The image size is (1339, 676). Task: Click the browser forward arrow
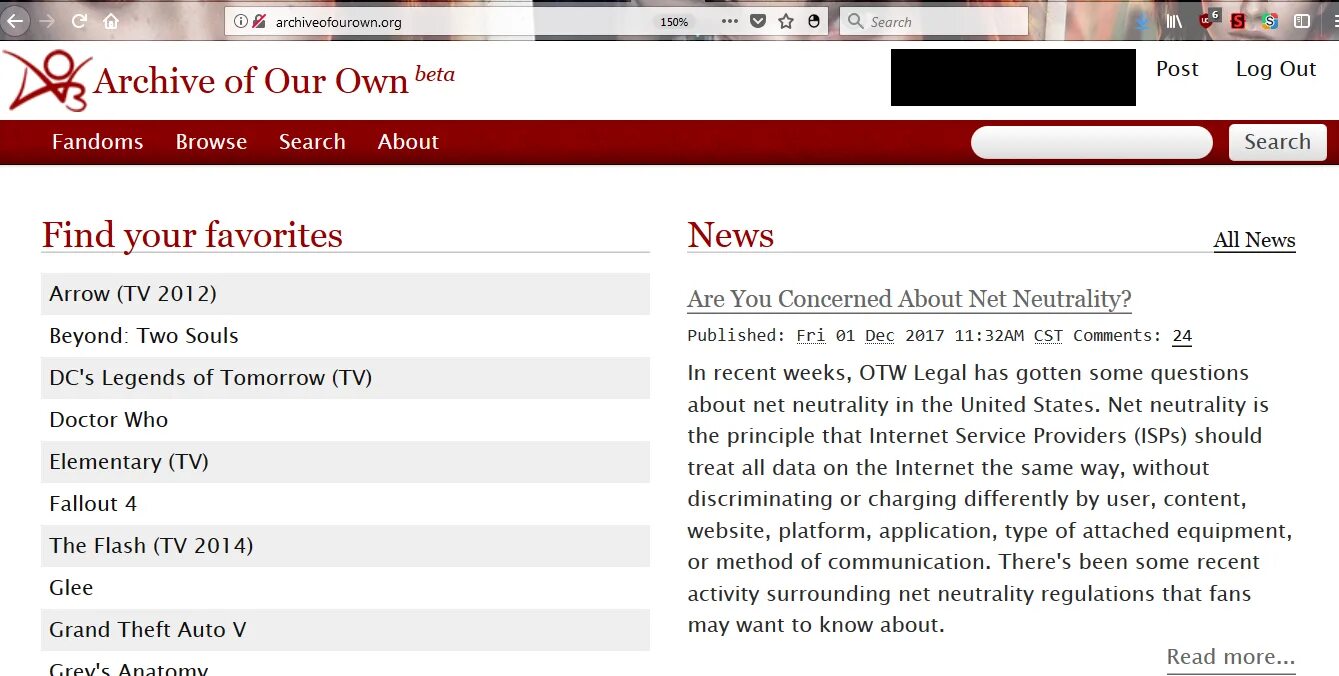click(x=47, y=21)
